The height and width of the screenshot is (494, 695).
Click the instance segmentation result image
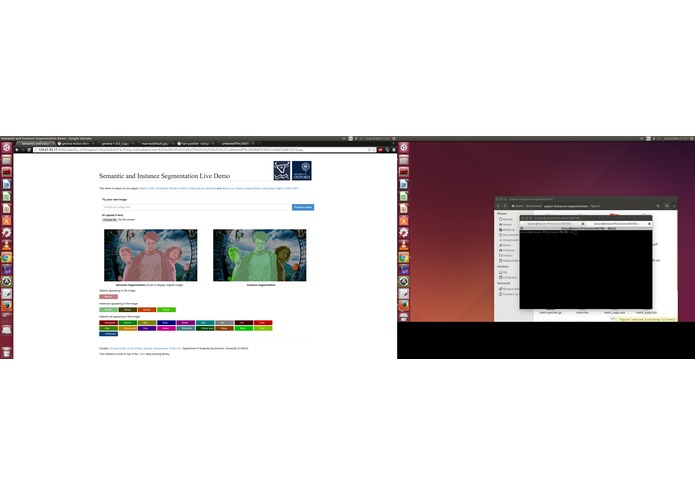point(260,255)
